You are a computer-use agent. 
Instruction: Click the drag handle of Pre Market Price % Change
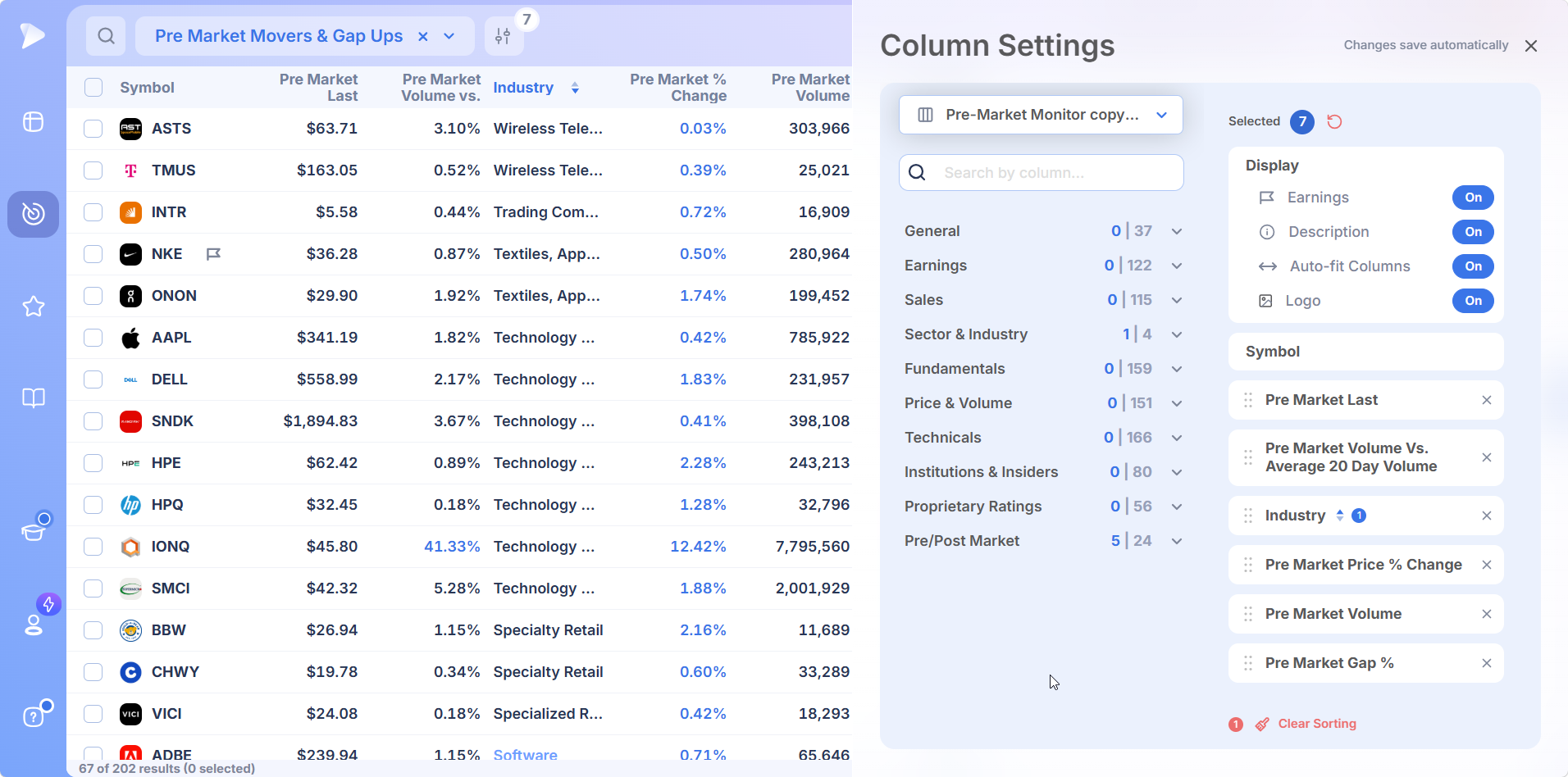click(x=1248, y=565)
